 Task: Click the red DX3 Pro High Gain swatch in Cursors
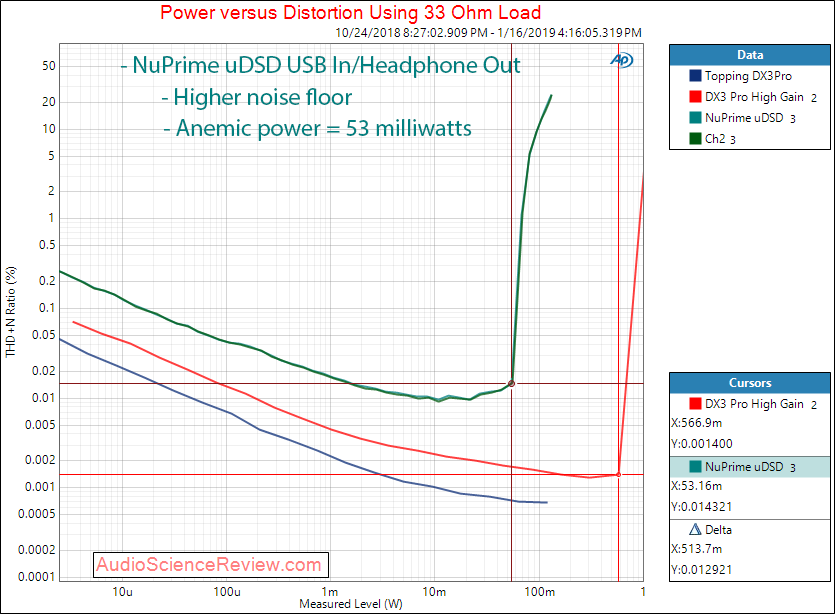[x=695, y=404]
